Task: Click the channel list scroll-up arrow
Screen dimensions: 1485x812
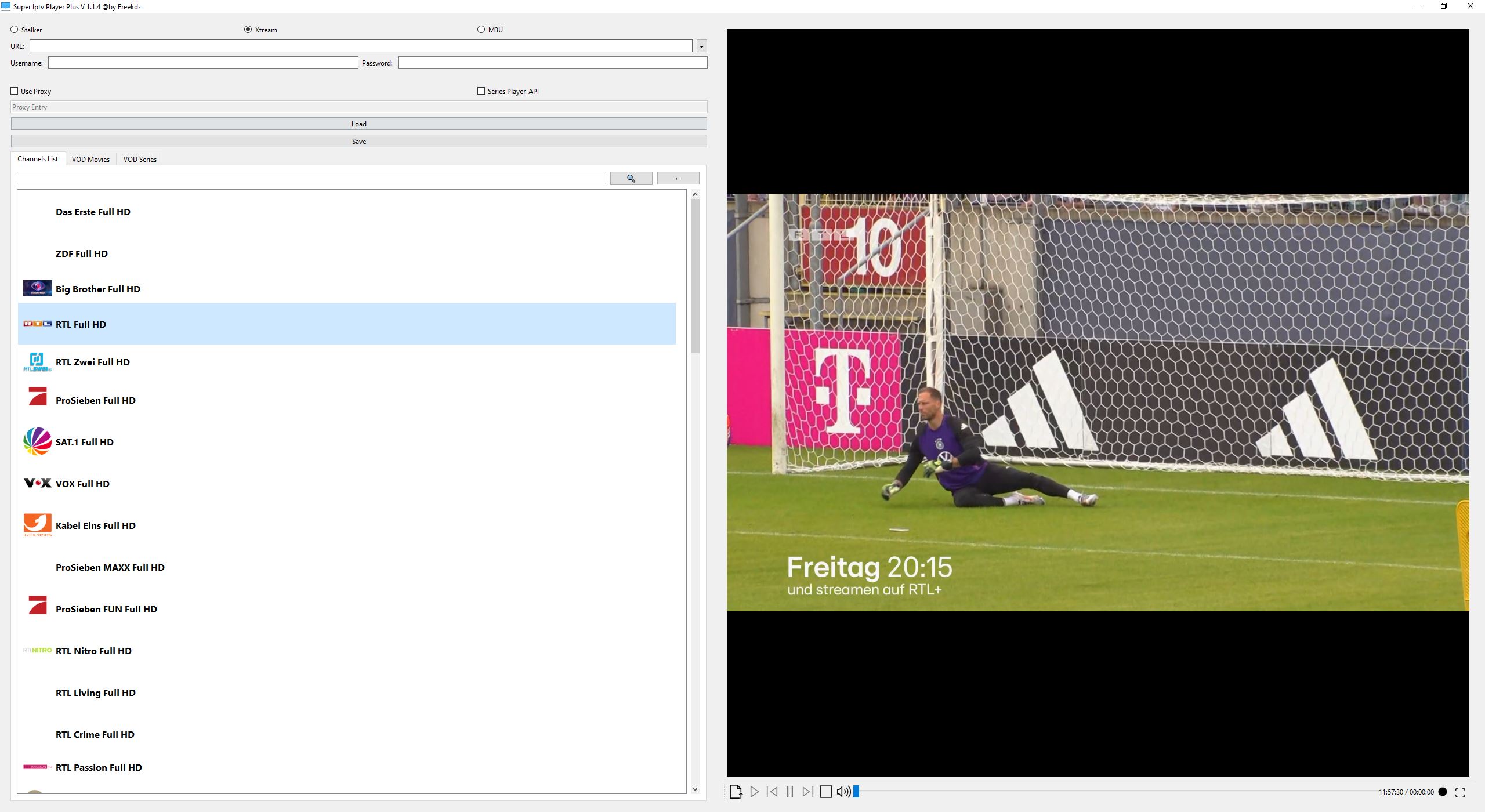Action: pos(696,194)
